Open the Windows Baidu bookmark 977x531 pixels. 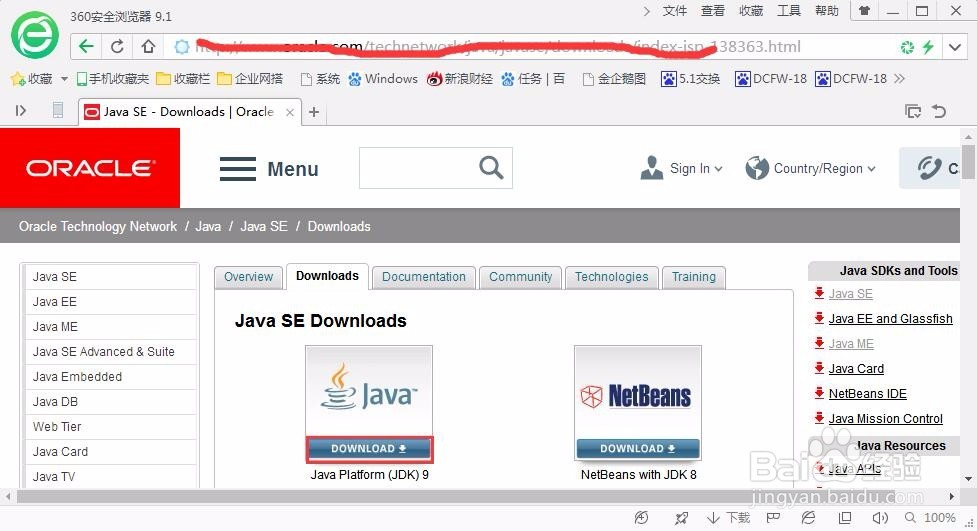tap(383, 79)
